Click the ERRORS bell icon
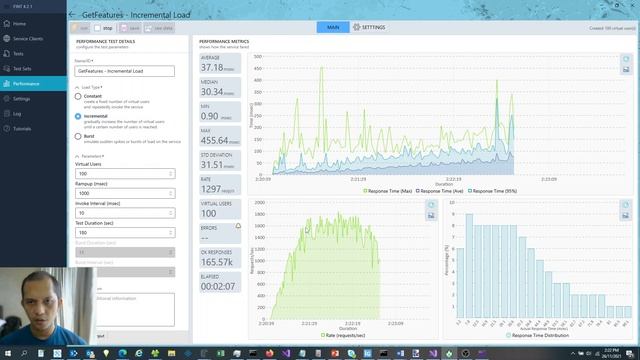The image size is (640, 360). [x=238, y=226]
